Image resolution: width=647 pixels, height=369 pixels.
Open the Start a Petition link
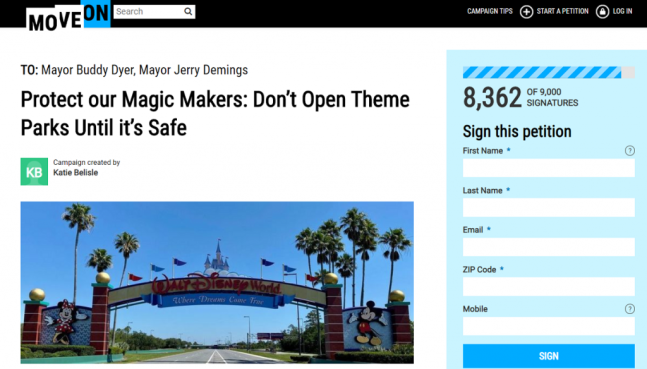[562, 11]
